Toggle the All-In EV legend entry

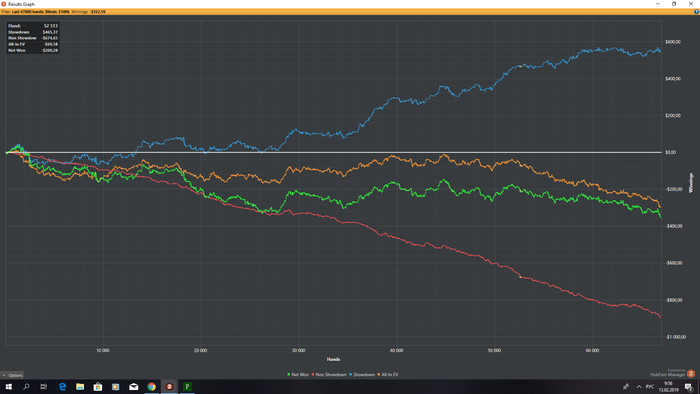(x=388, y=375)
